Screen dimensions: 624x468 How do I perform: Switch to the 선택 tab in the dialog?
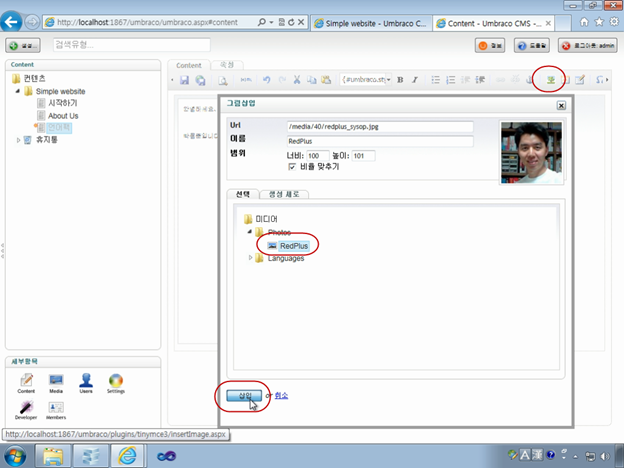click(x=243, y=194)
